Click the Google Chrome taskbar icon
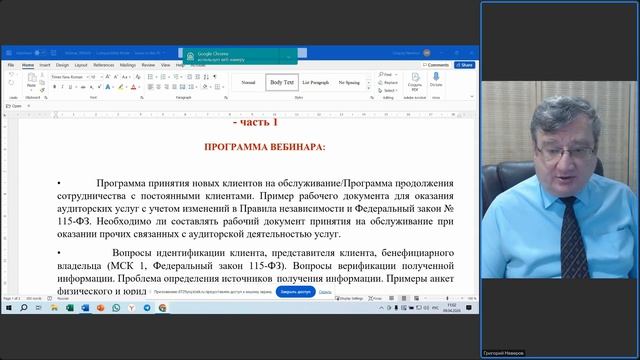 (162, 308)
